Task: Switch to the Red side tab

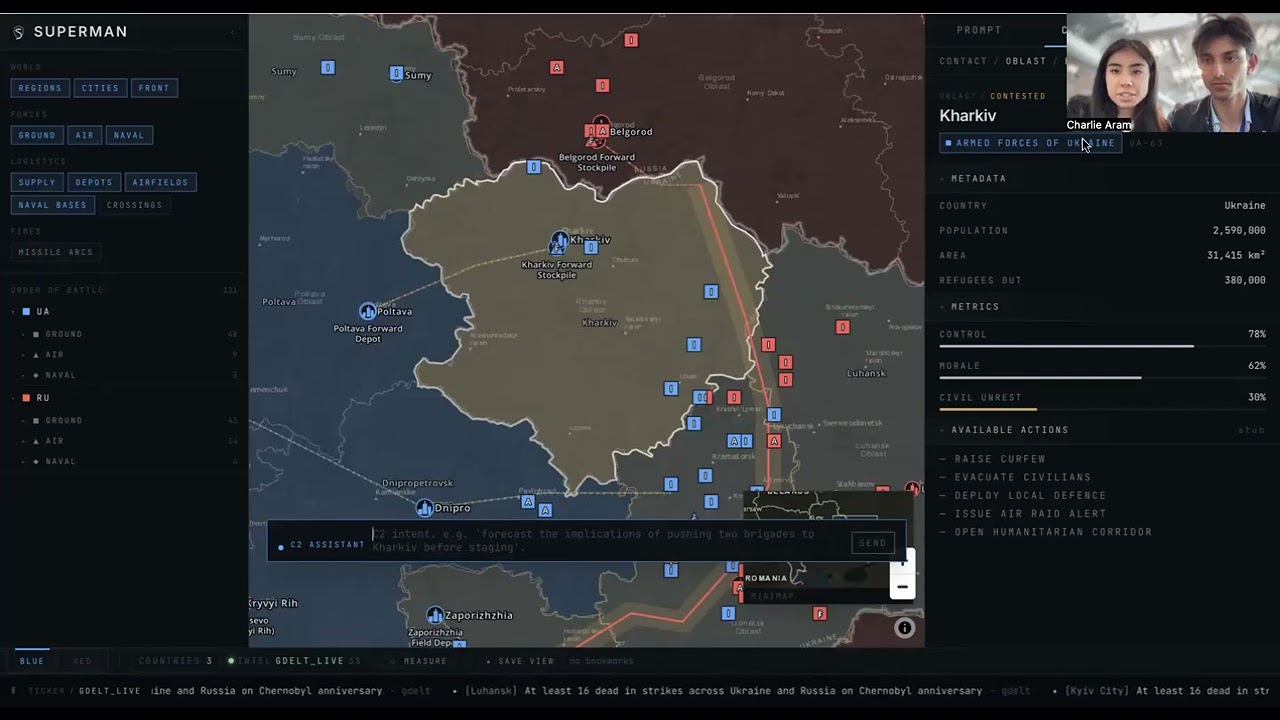Action: point(82,661)
